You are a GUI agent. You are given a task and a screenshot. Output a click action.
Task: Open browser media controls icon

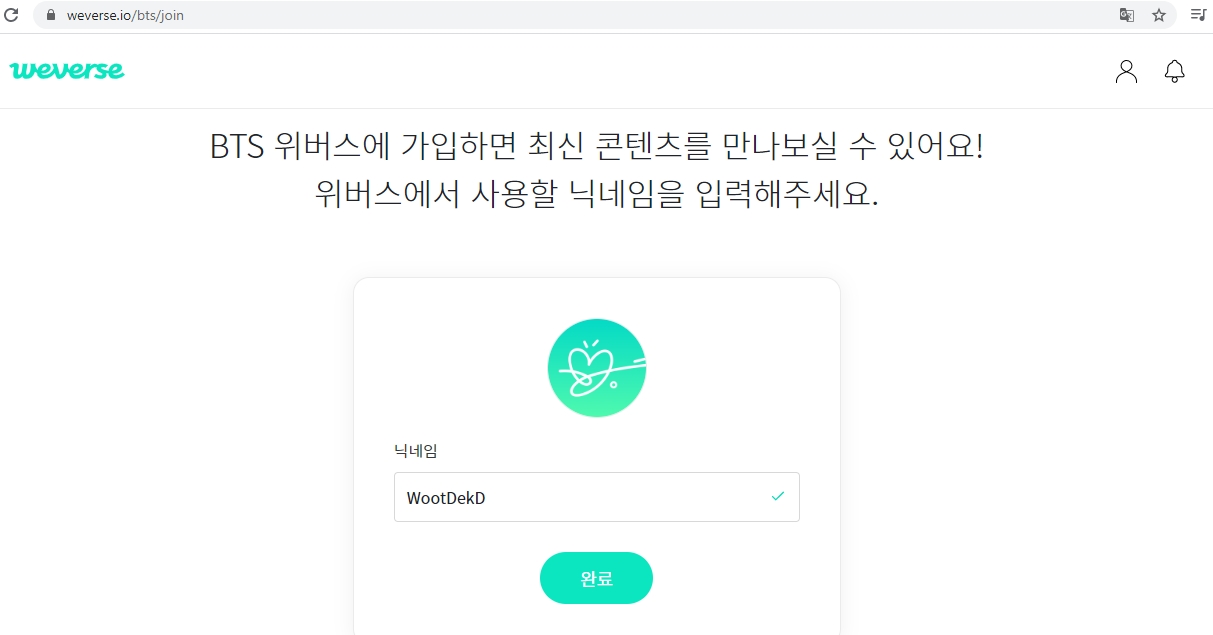[1197, 15]
